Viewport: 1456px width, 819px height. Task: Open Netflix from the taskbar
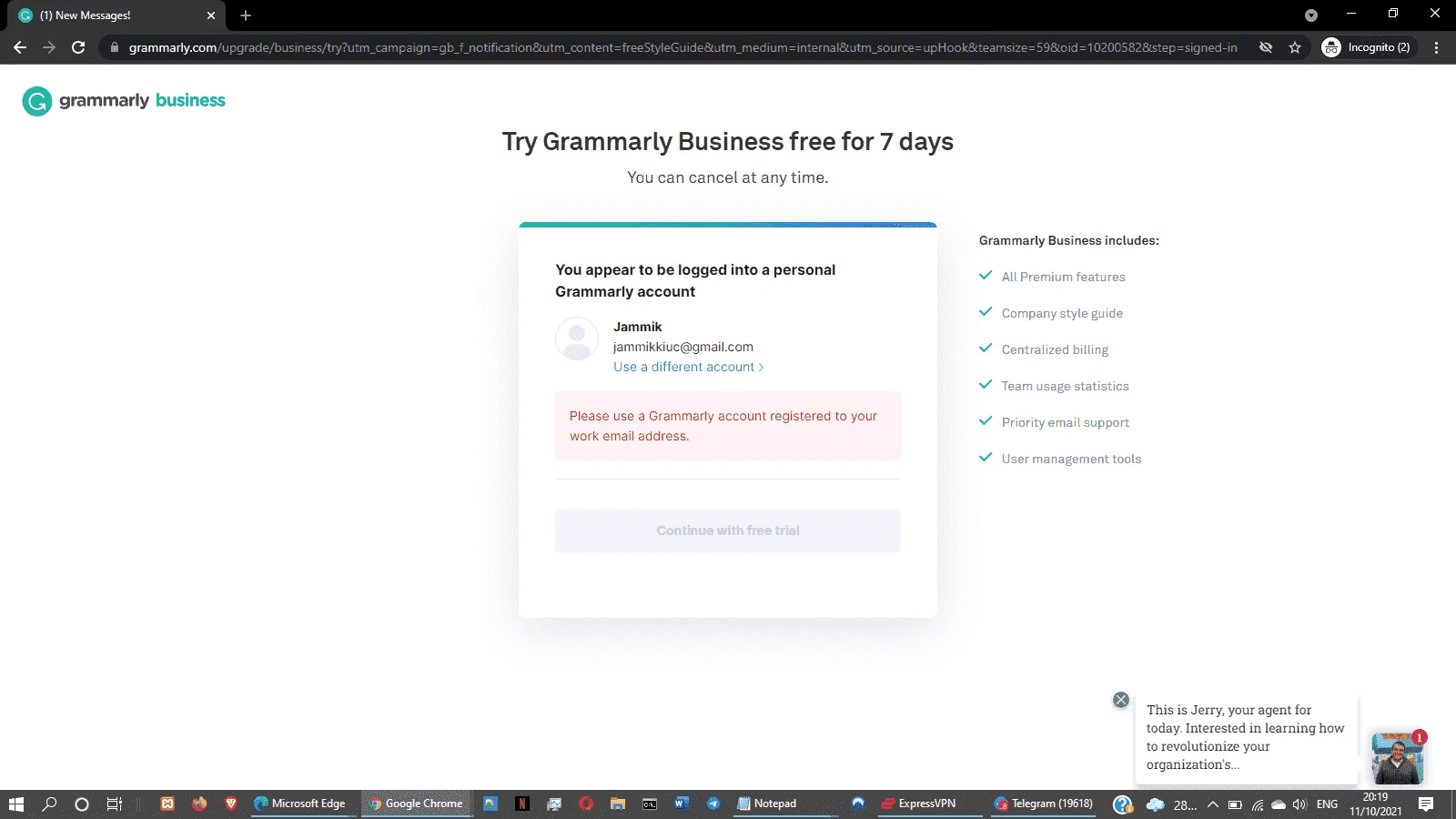click(522, 804)
